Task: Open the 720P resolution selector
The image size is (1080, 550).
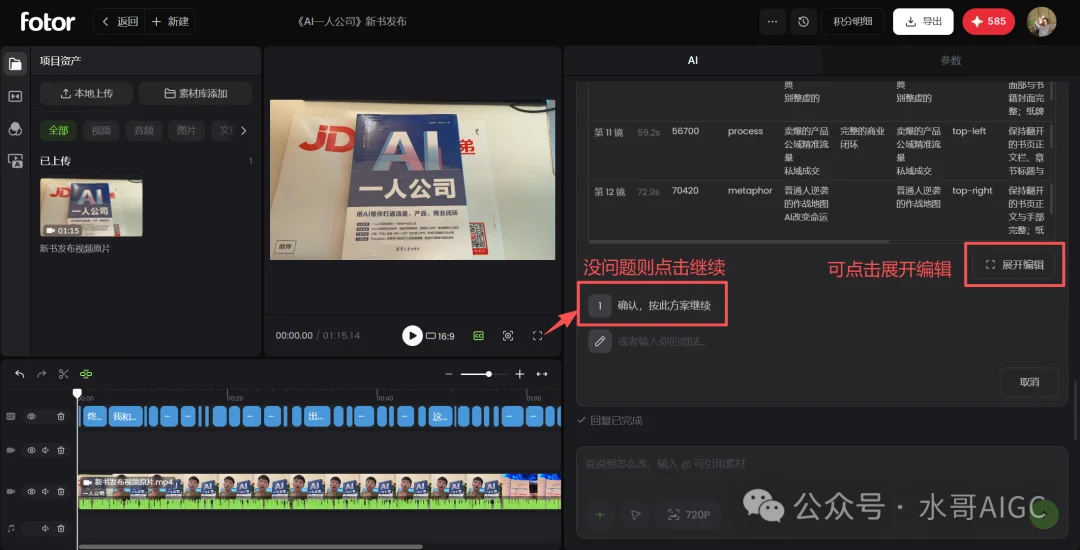Action: click(x=689, y=514)
